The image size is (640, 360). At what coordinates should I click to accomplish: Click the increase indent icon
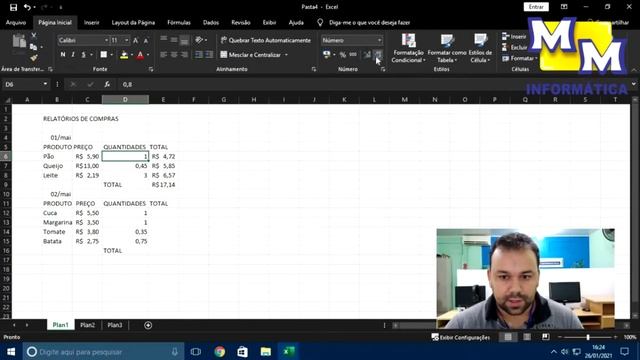pyautogui.click(x=209, y=55)
